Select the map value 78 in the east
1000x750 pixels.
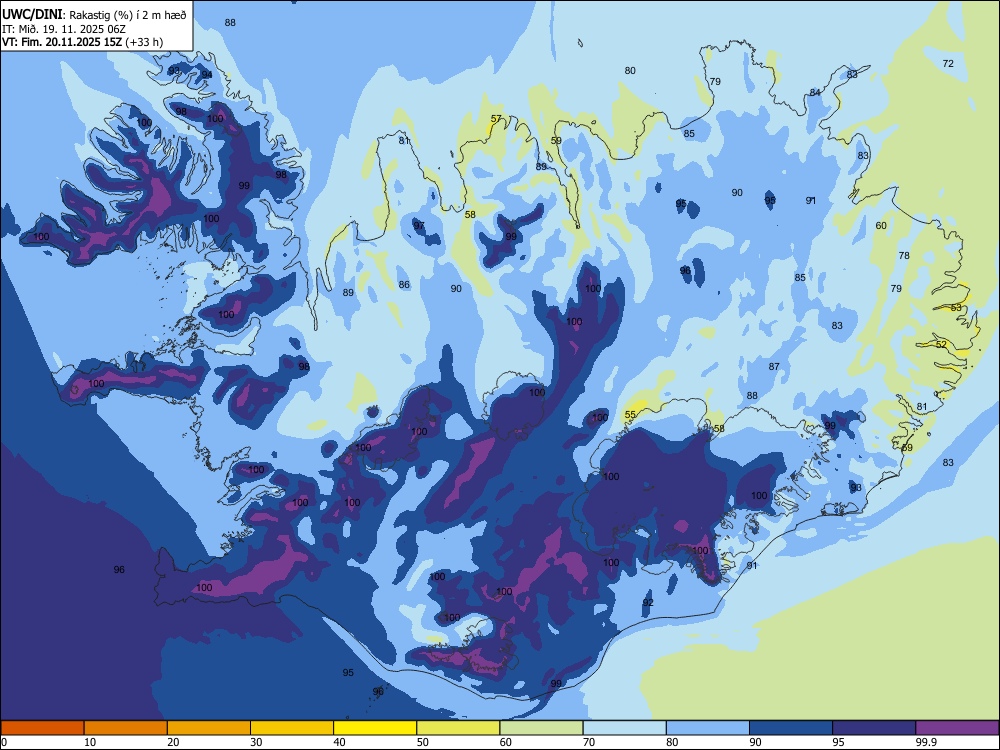coord(904,256)
